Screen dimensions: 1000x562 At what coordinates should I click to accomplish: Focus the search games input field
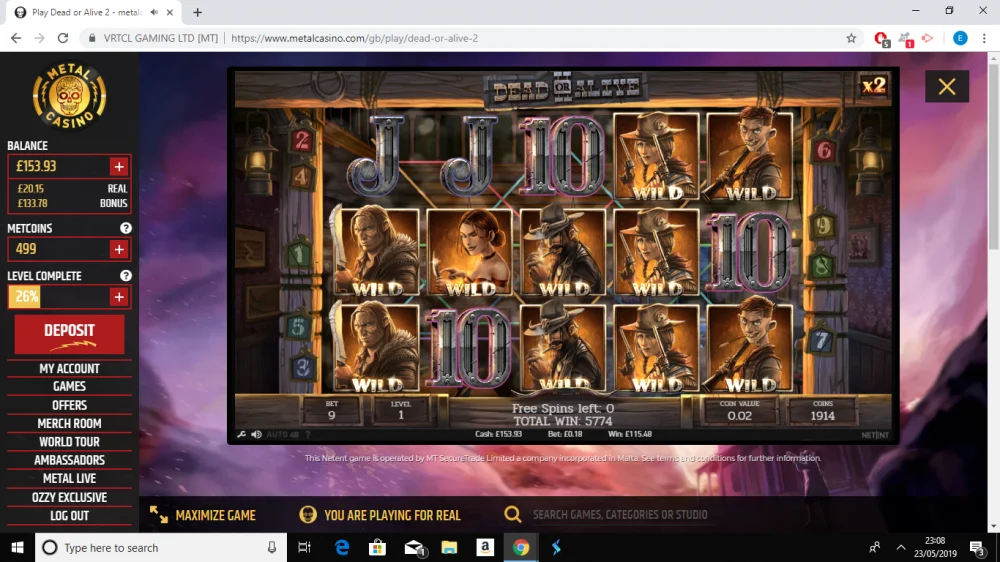click(x=620, y=515)
